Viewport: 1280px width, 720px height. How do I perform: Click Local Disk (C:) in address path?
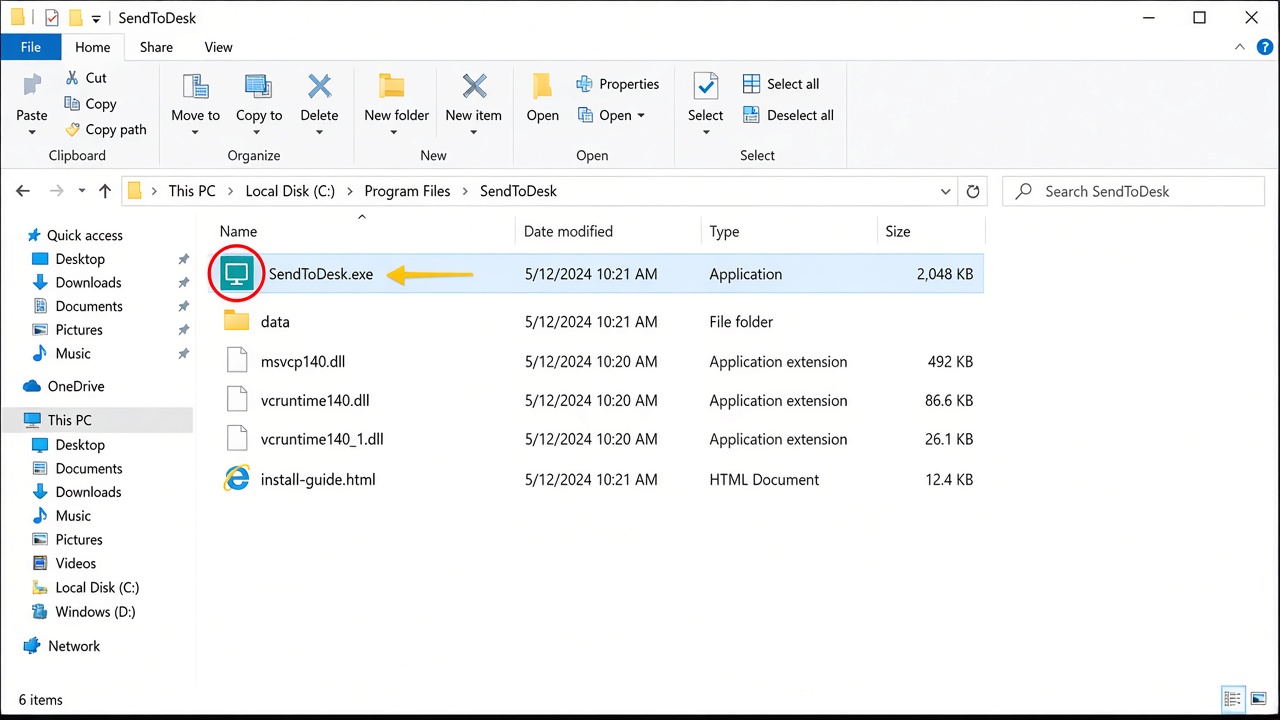[x=290, y=191]
